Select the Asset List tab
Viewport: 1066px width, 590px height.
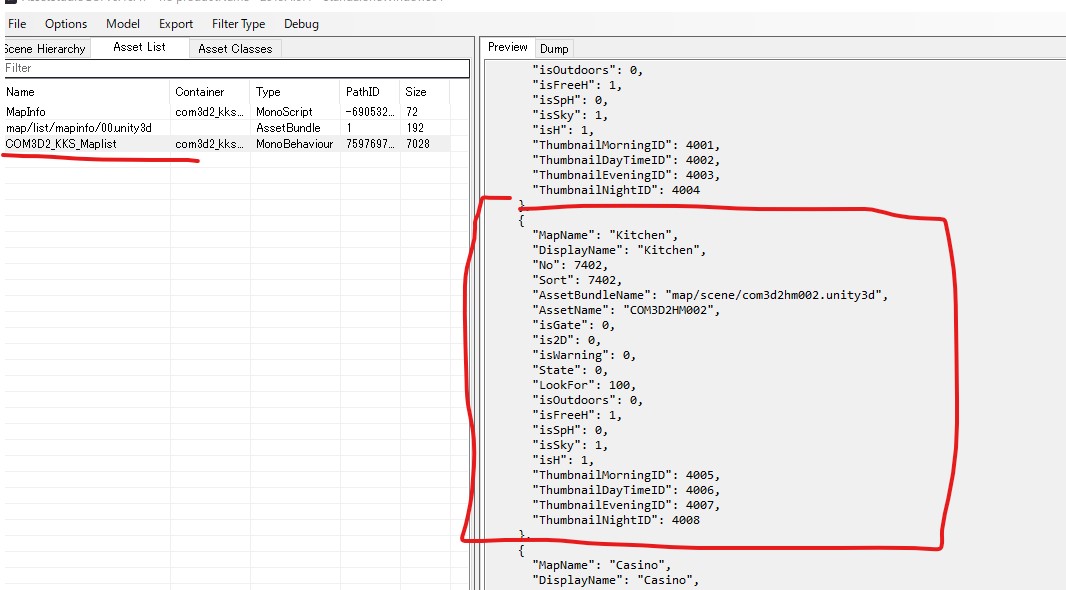click(139, 47)
